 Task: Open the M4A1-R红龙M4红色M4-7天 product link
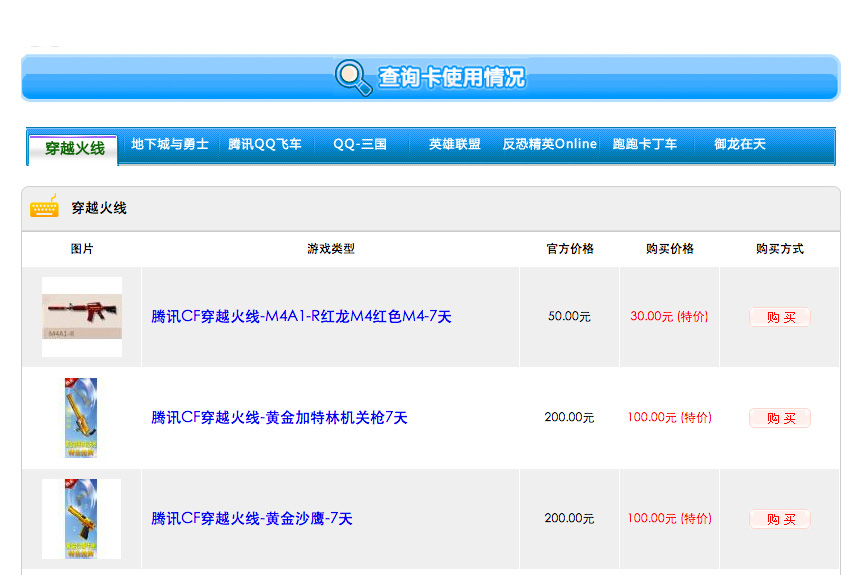tap(301, 316)
